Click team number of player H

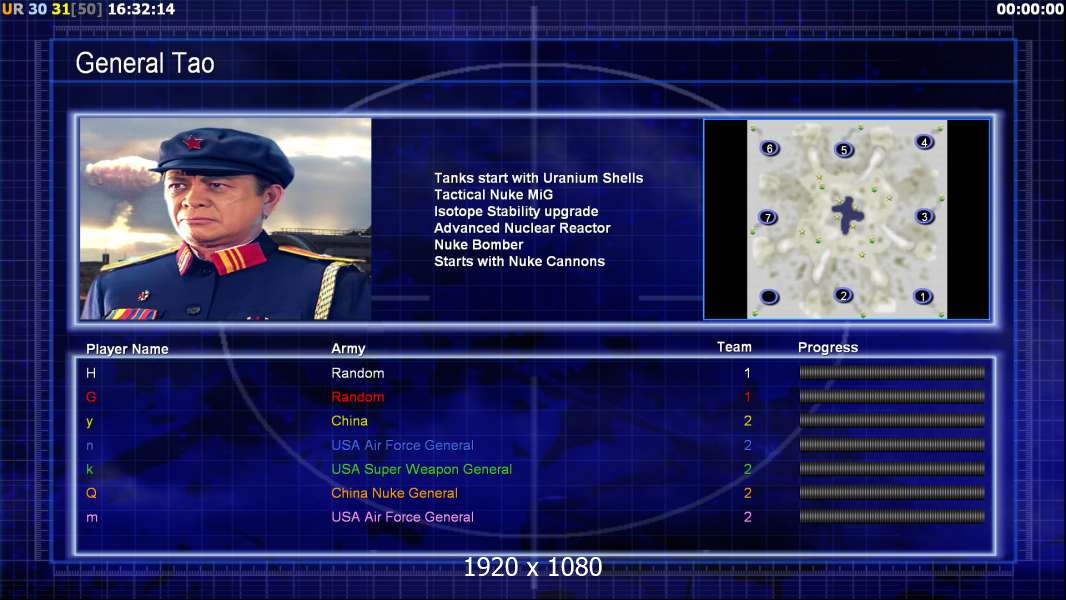pos(747,373)
